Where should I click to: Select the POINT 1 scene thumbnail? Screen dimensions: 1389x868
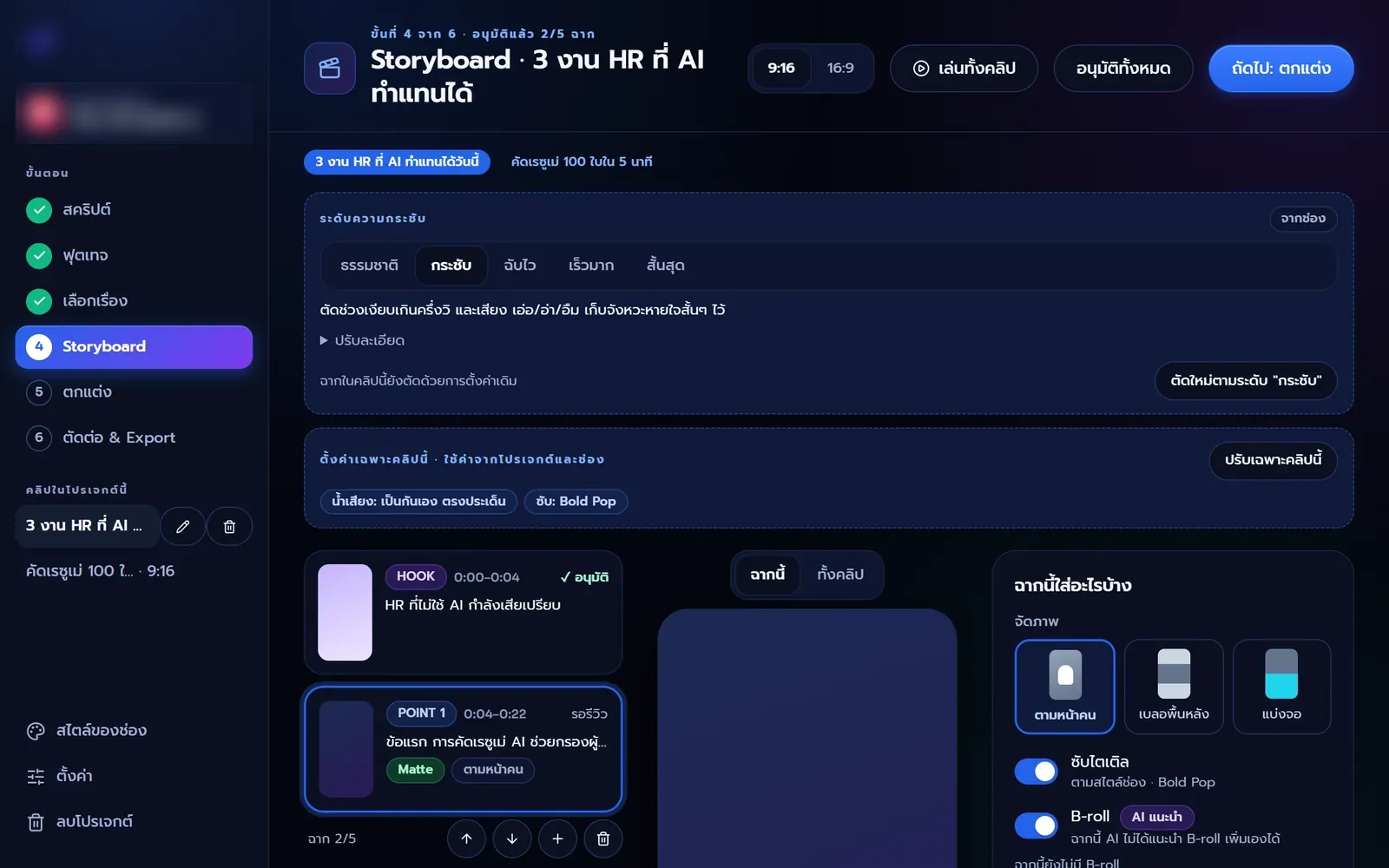tap(346, 749)
